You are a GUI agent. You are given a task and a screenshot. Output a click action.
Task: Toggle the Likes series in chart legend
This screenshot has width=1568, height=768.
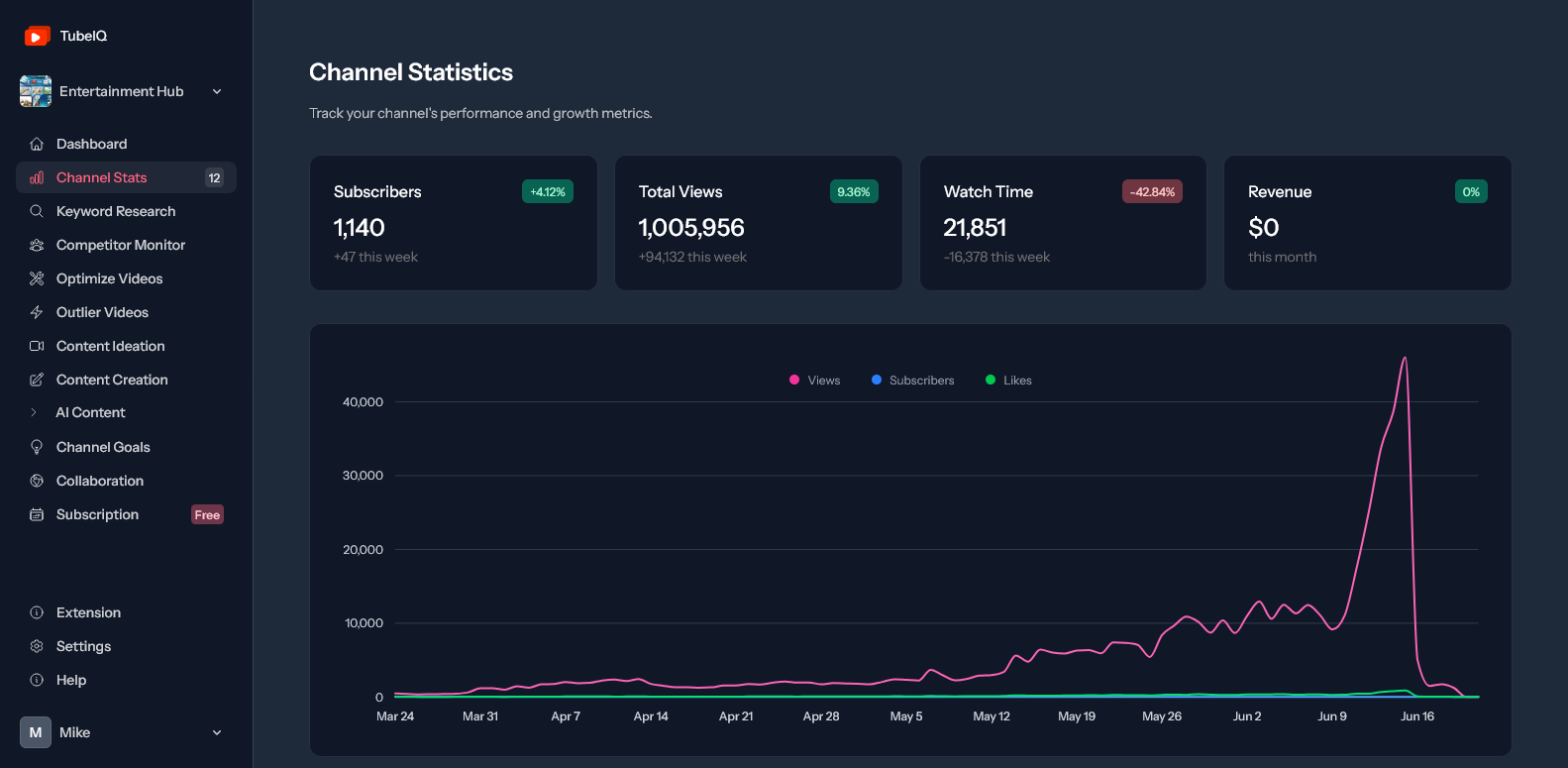(1008, 381)
